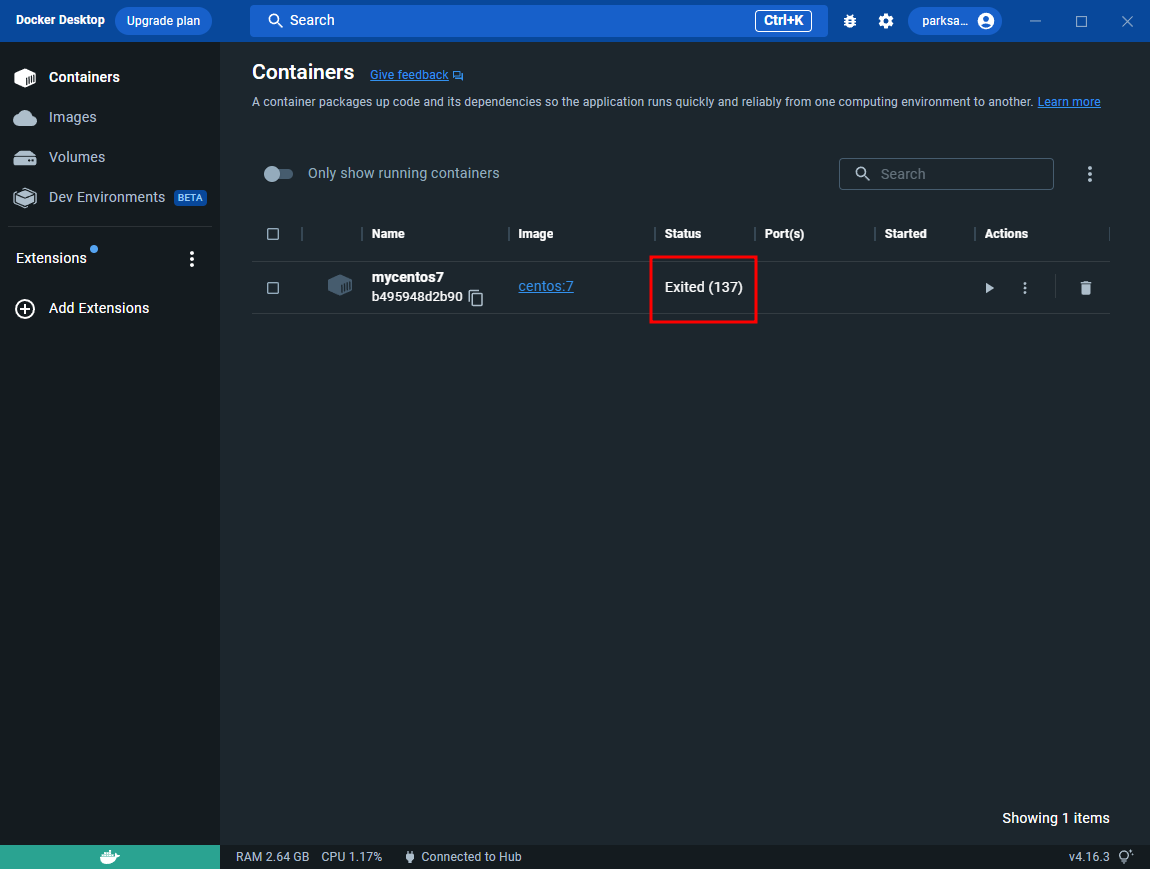Open container list options three-dot menu
This screenshot has height=869, width=1150.
coord(1090,174)
